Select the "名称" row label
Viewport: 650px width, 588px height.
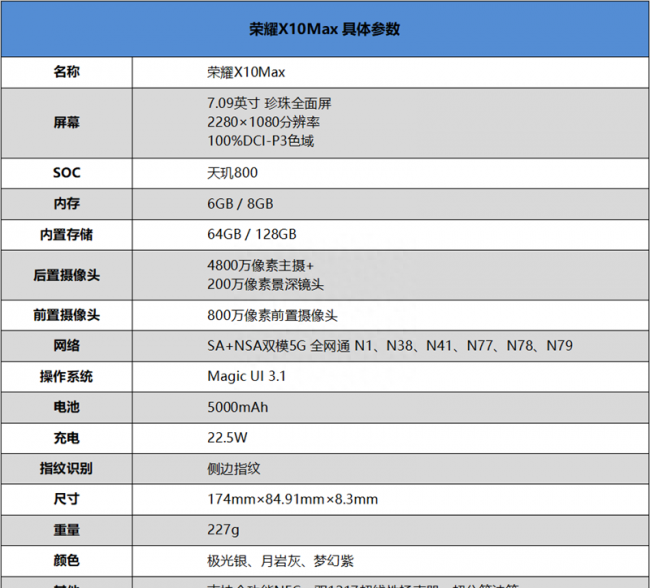pos(66,72)
